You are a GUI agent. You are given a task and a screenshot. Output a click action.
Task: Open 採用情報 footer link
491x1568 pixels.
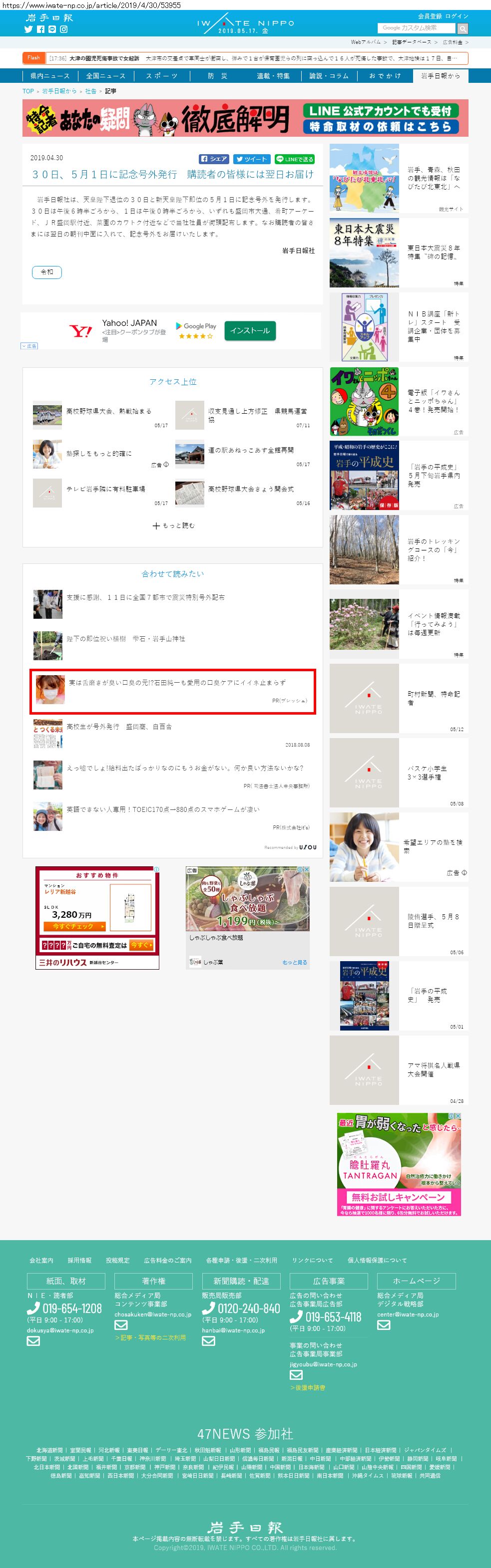click(x=80, y=1261)
